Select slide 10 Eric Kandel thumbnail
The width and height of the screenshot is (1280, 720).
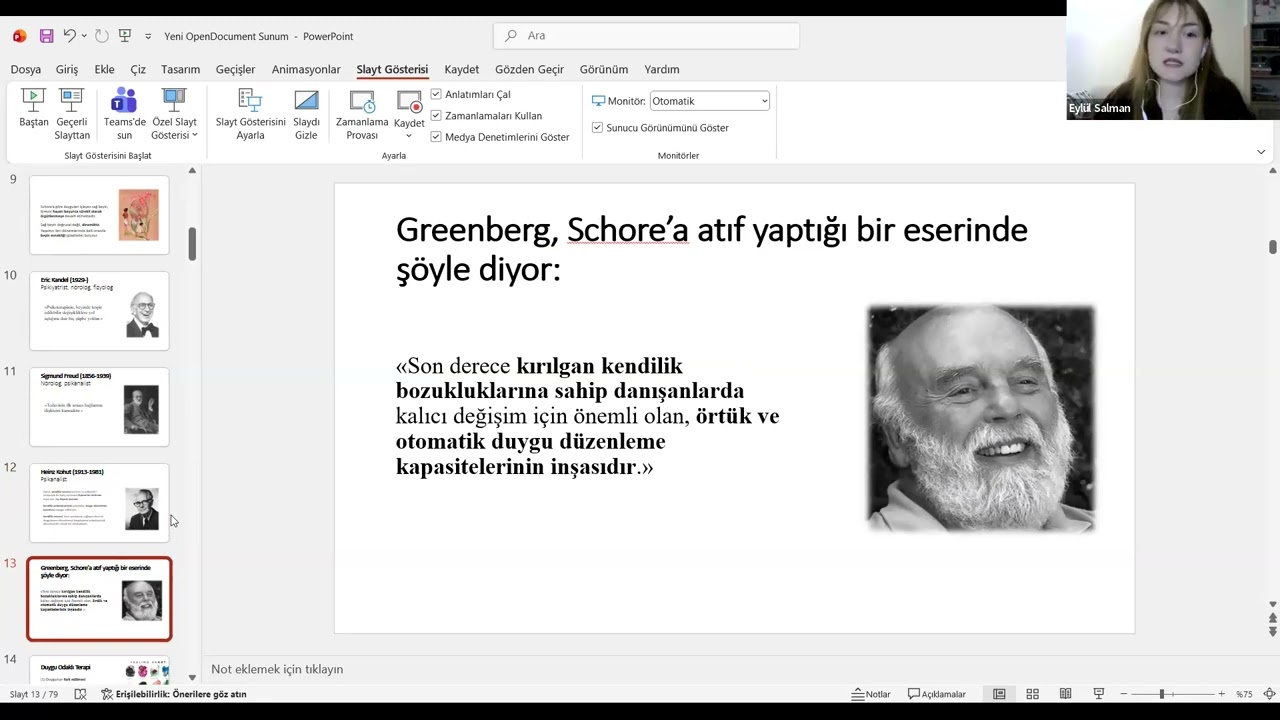click(x=99, y=310)
